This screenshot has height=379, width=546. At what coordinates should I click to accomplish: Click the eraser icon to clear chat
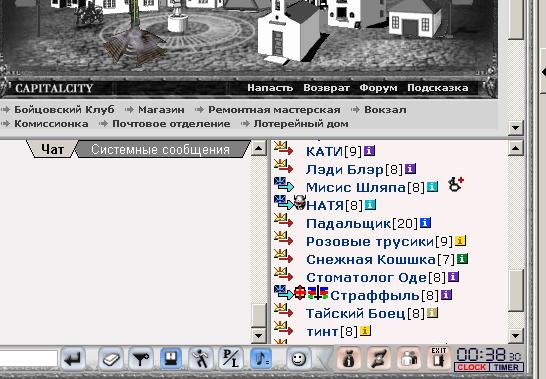pyautogui.click(x=110, y=358)
